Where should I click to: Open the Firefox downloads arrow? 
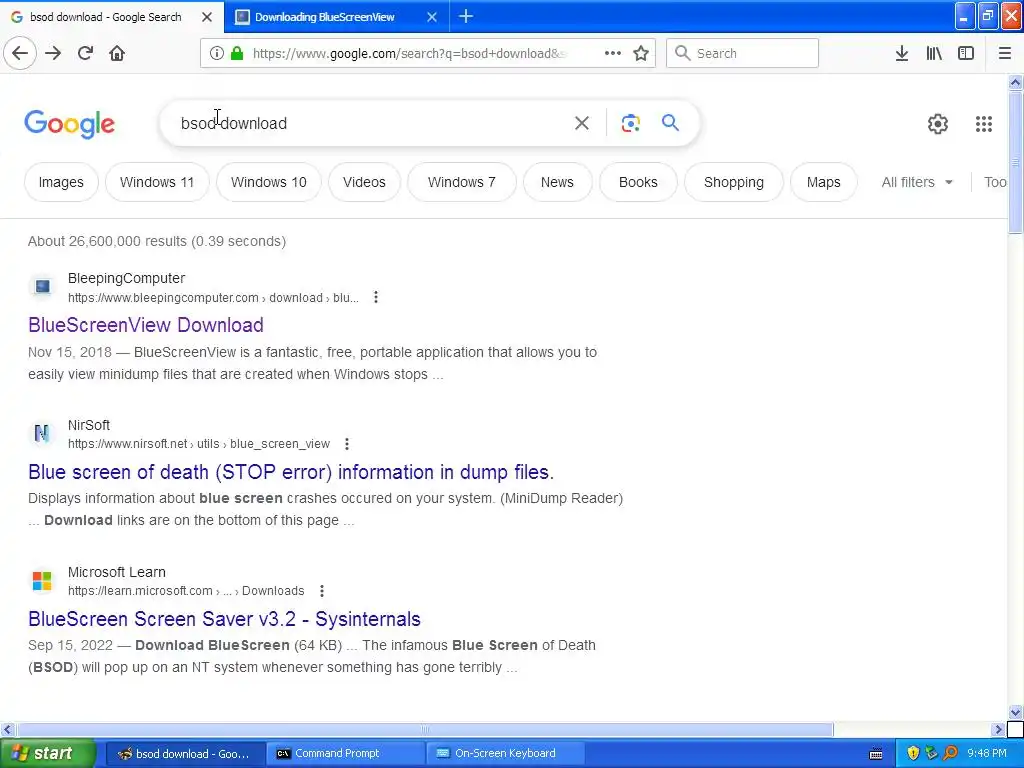[902, 54]
